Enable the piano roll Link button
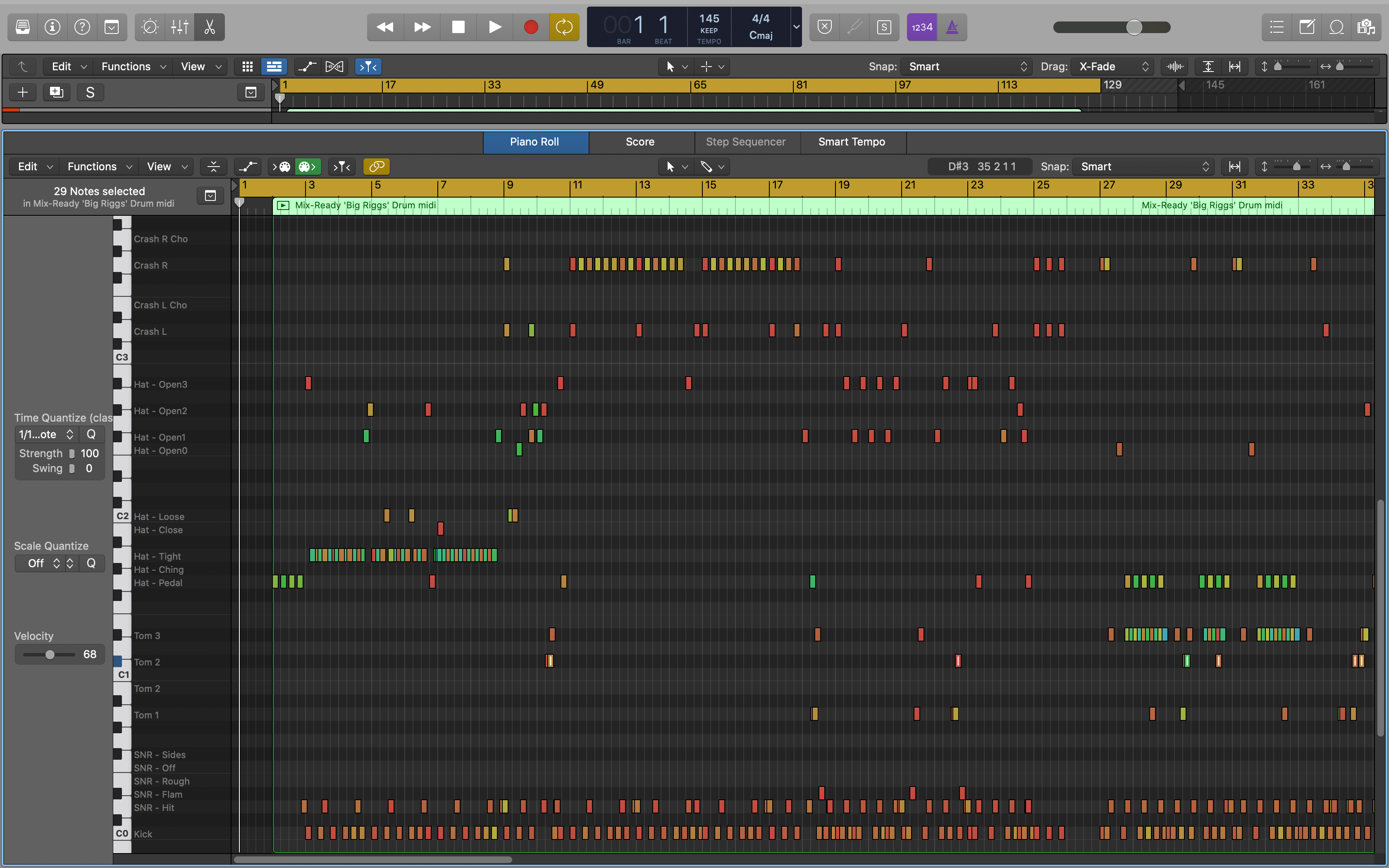The height and width of the screenshot is (868, 1389). (x=377, y=167)
